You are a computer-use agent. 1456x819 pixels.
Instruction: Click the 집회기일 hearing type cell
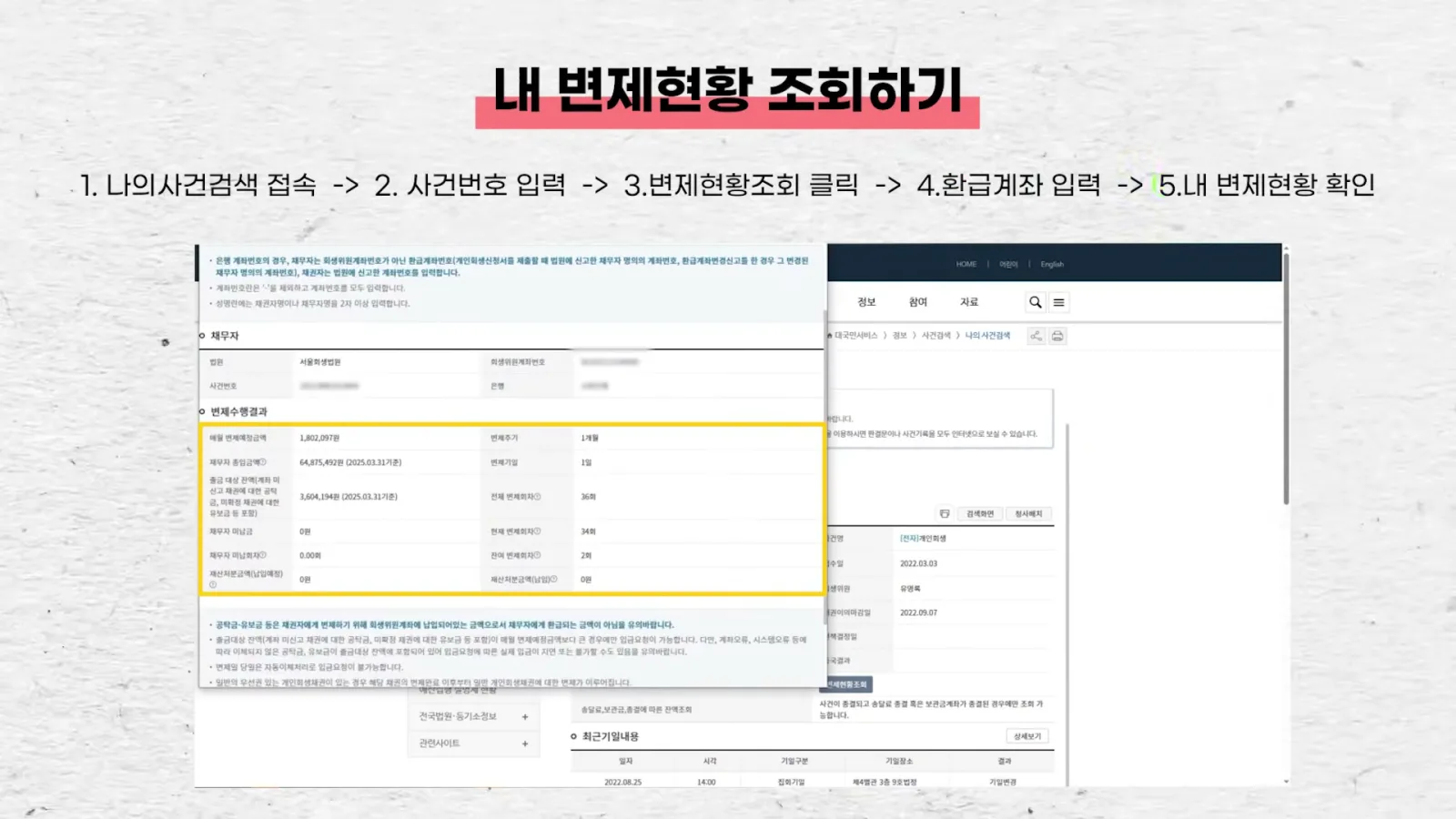(x=791, y=782)
